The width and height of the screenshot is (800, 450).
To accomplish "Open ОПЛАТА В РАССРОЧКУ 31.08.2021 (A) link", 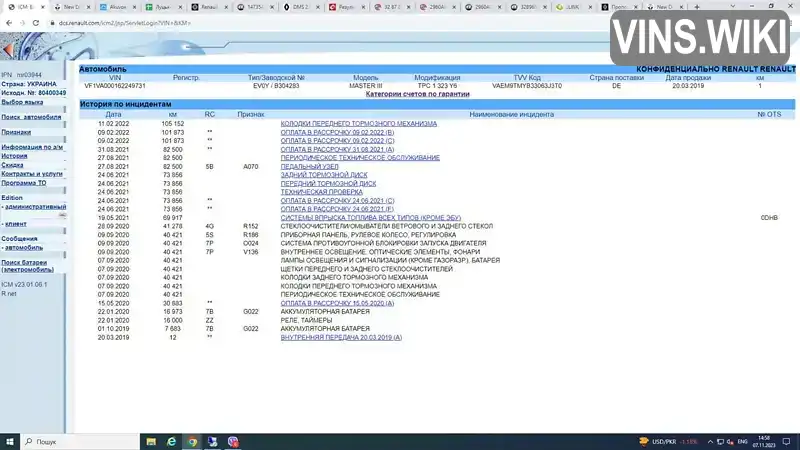I will [x=337, y=149].
